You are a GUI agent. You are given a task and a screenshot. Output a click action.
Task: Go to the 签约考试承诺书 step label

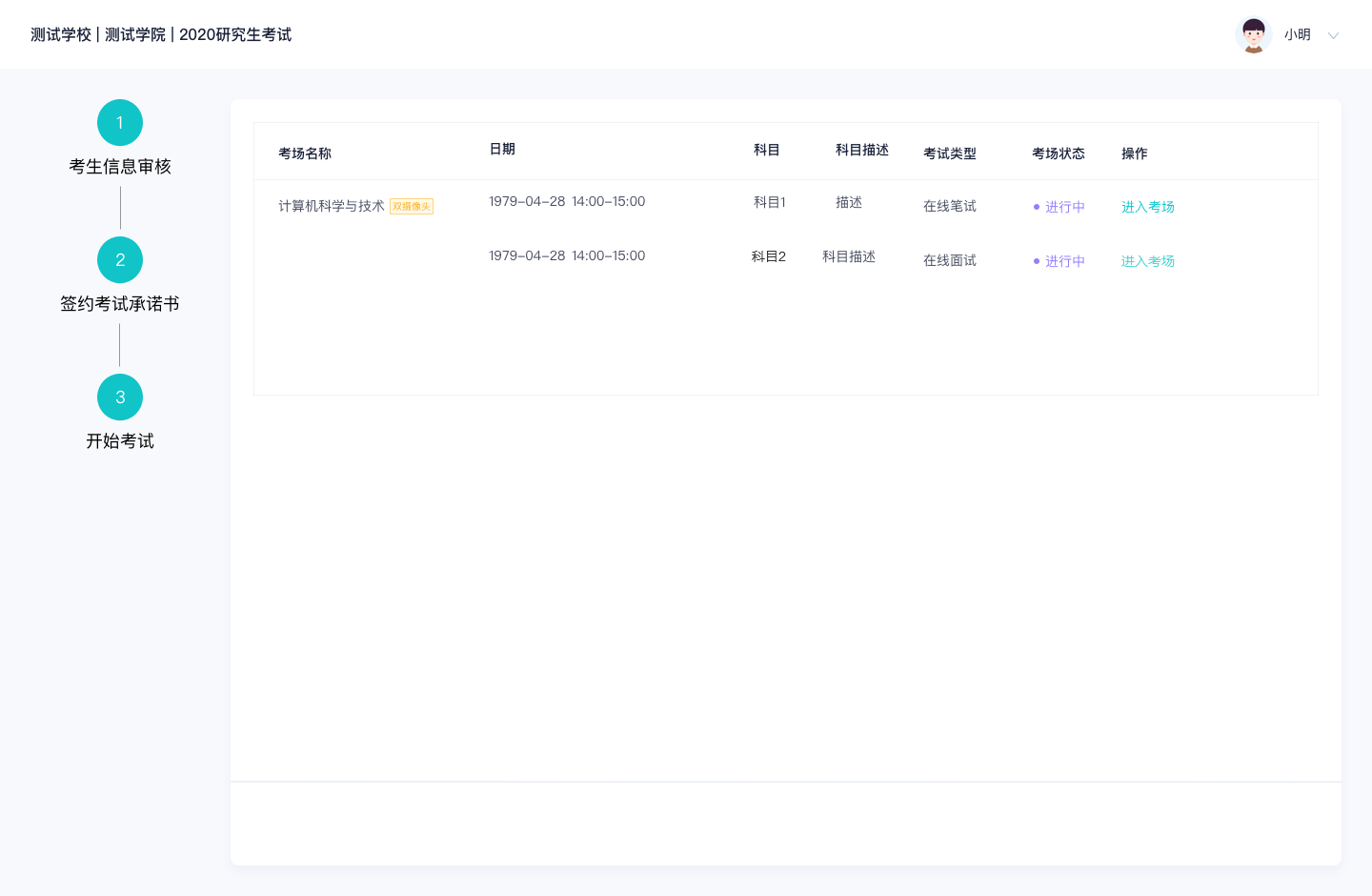[x=120, y=304]
